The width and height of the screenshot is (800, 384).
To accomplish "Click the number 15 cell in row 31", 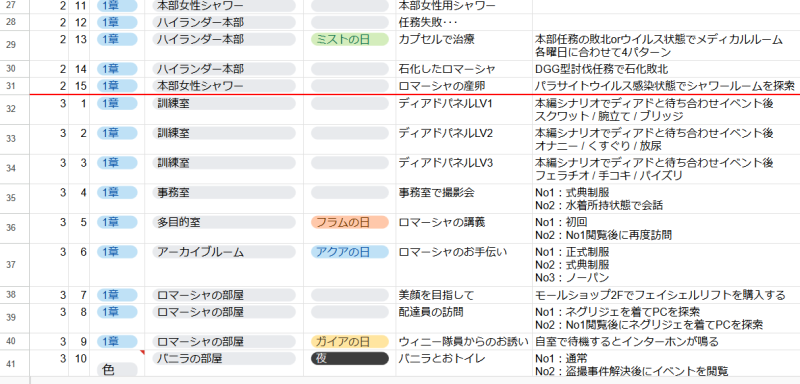I will [x=79, y=86].
